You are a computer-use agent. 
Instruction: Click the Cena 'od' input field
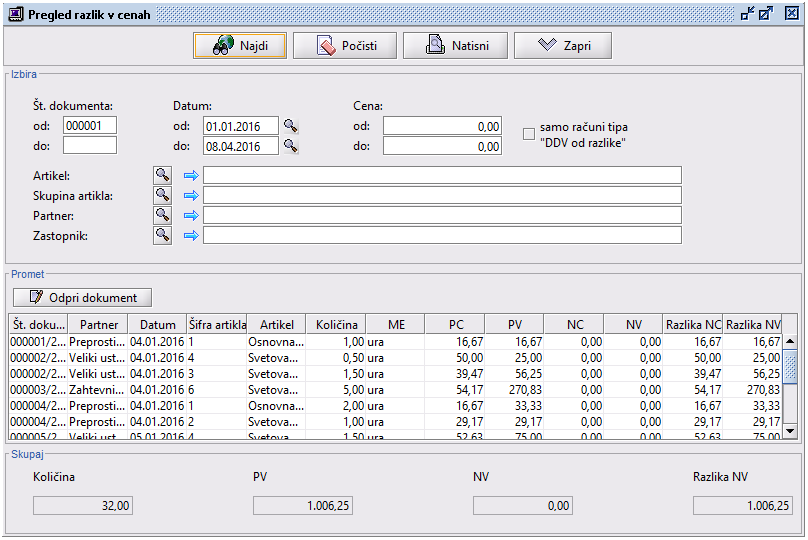[x=442, y=126]
